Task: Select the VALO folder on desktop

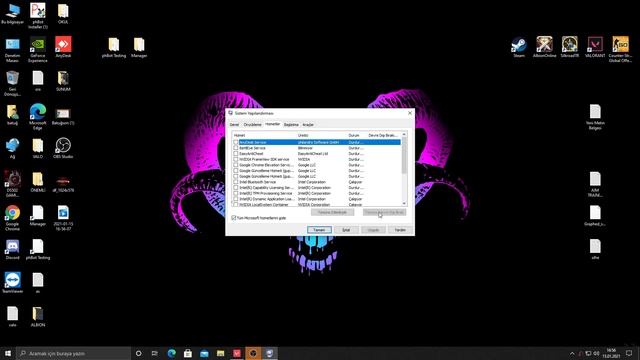Action: 38,148
